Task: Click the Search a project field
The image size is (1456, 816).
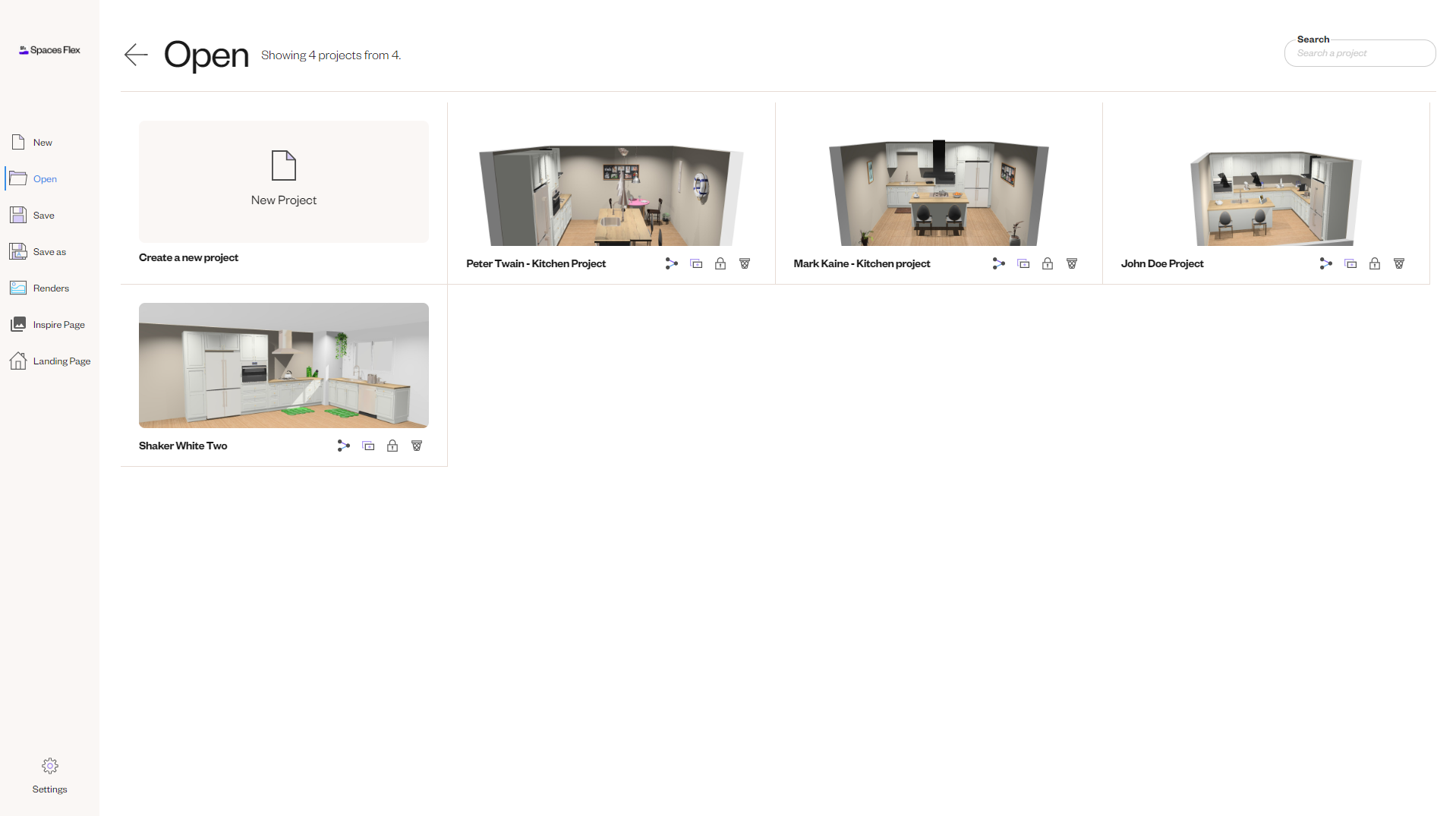Action: 1360,53
